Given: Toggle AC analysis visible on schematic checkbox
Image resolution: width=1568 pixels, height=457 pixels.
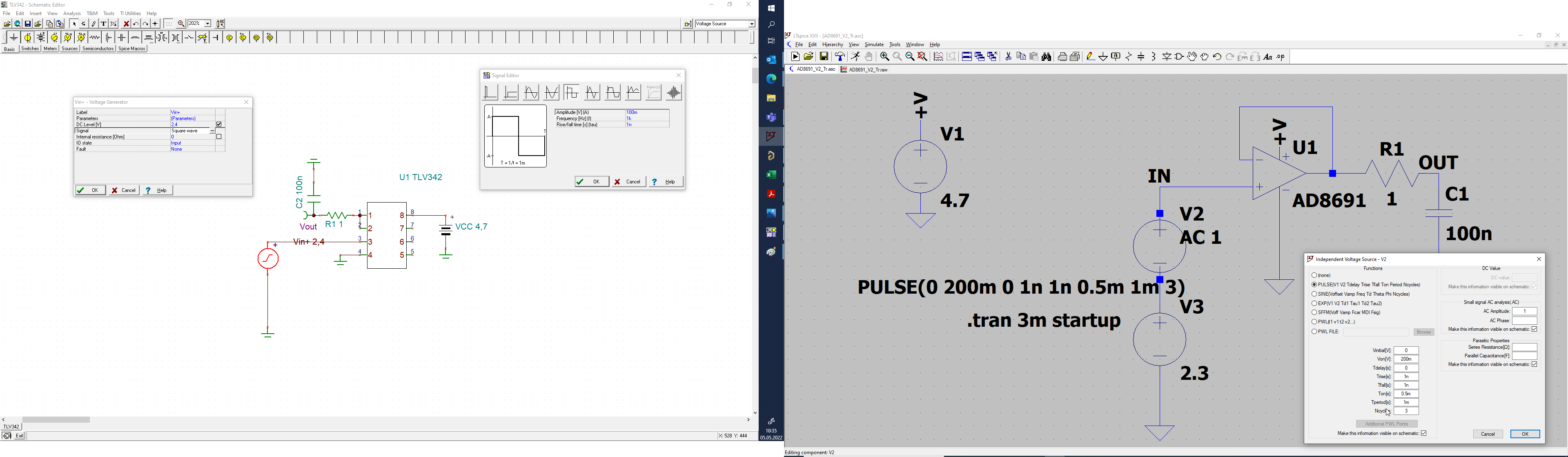Looking at the screenshot, I should (1535, 329).
